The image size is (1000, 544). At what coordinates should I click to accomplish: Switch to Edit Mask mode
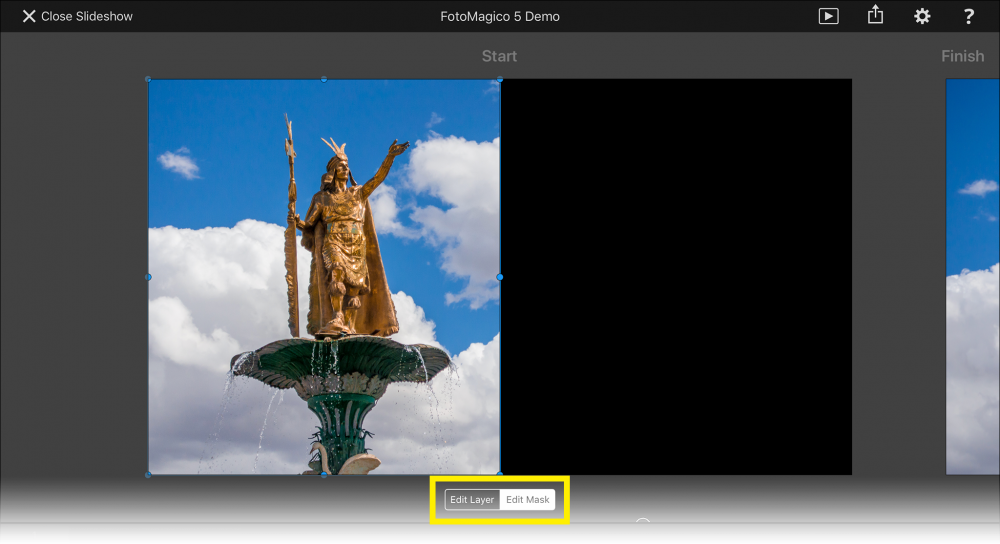click(x=527, y=499)
